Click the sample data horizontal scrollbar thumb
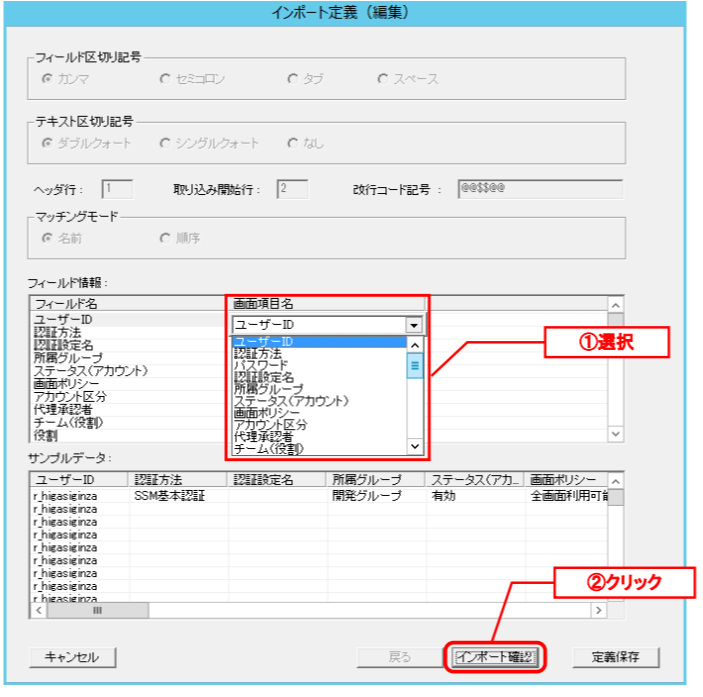Image resolution: width=703 pixels, height=697 pixels. click(98, 610)
